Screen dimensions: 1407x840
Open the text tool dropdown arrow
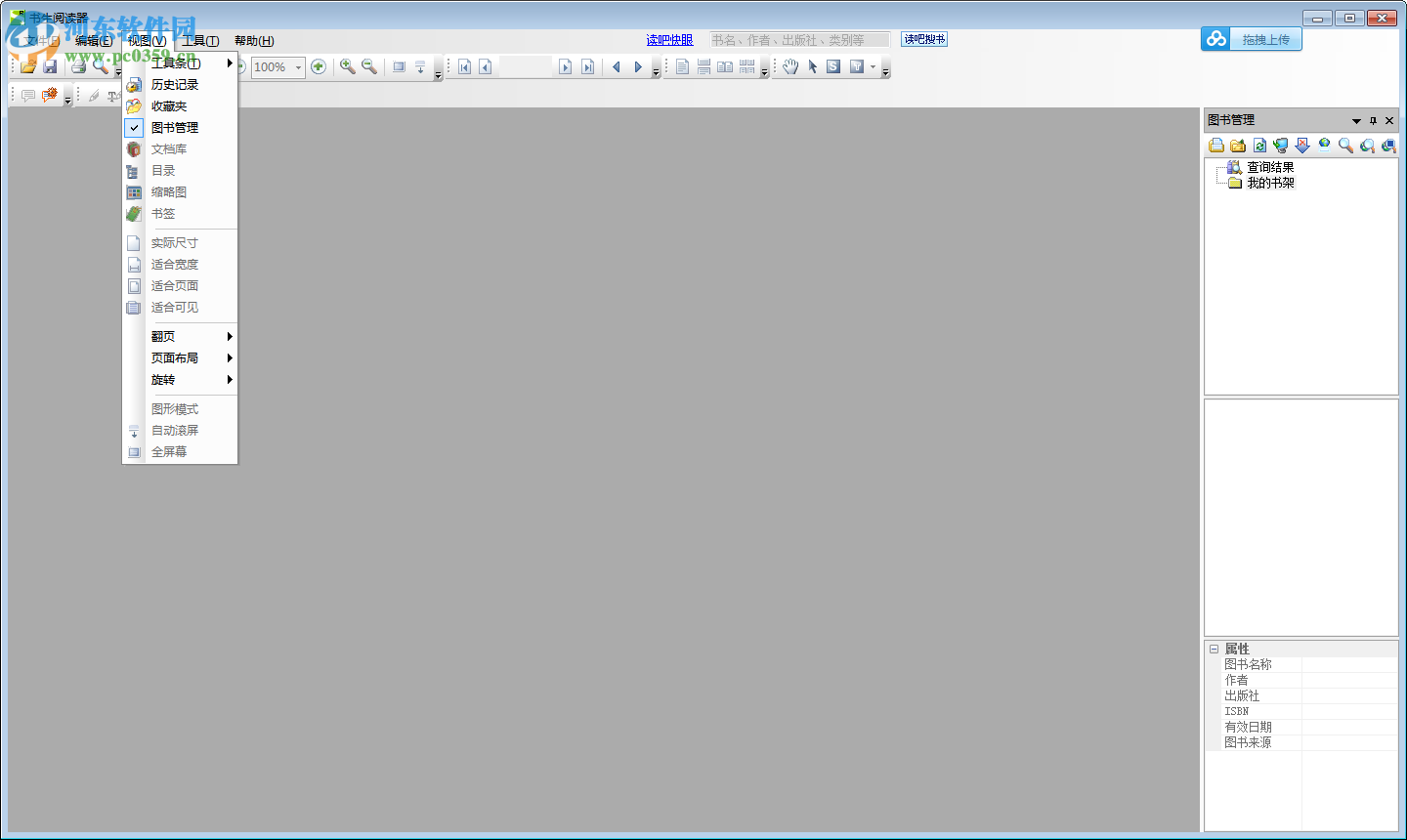pos(873,66)
